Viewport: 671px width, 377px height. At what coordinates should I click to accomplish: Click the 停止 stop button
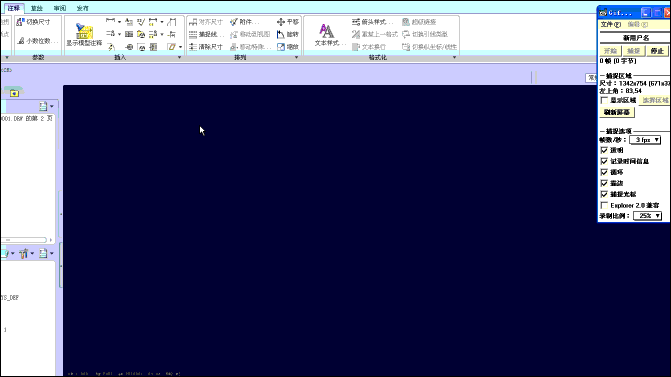tap(657, 51)
